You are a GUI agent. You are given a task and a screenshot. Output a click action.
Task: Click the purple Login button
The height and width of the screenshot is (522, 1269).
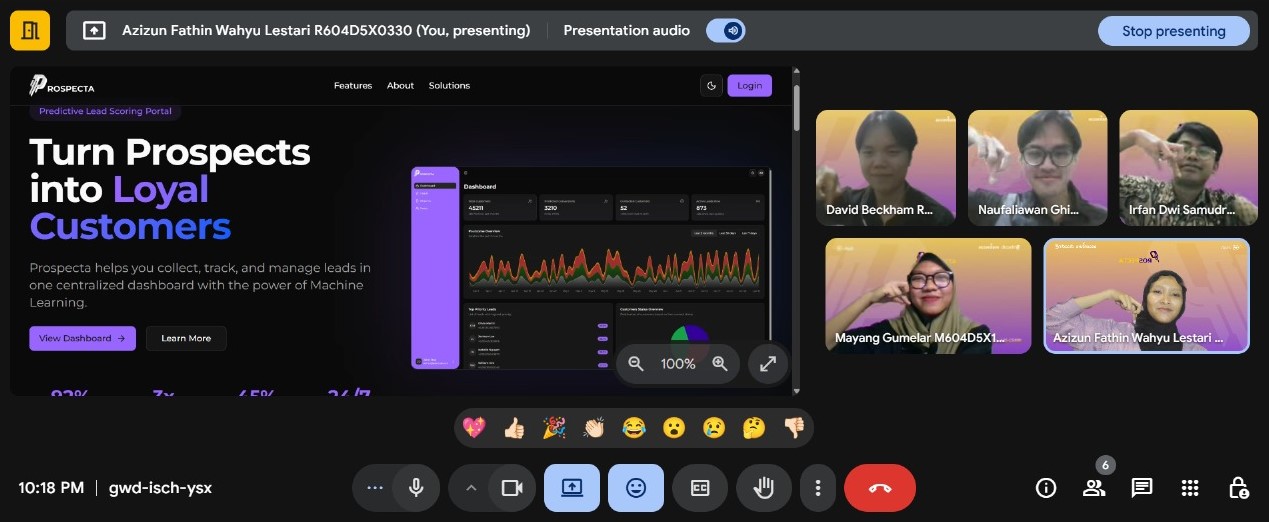point(749,86)
